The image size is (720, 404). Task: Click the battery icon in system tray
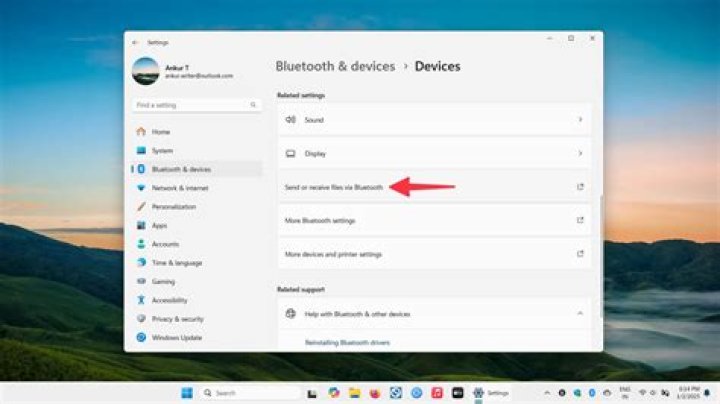(x=665, y=393)
